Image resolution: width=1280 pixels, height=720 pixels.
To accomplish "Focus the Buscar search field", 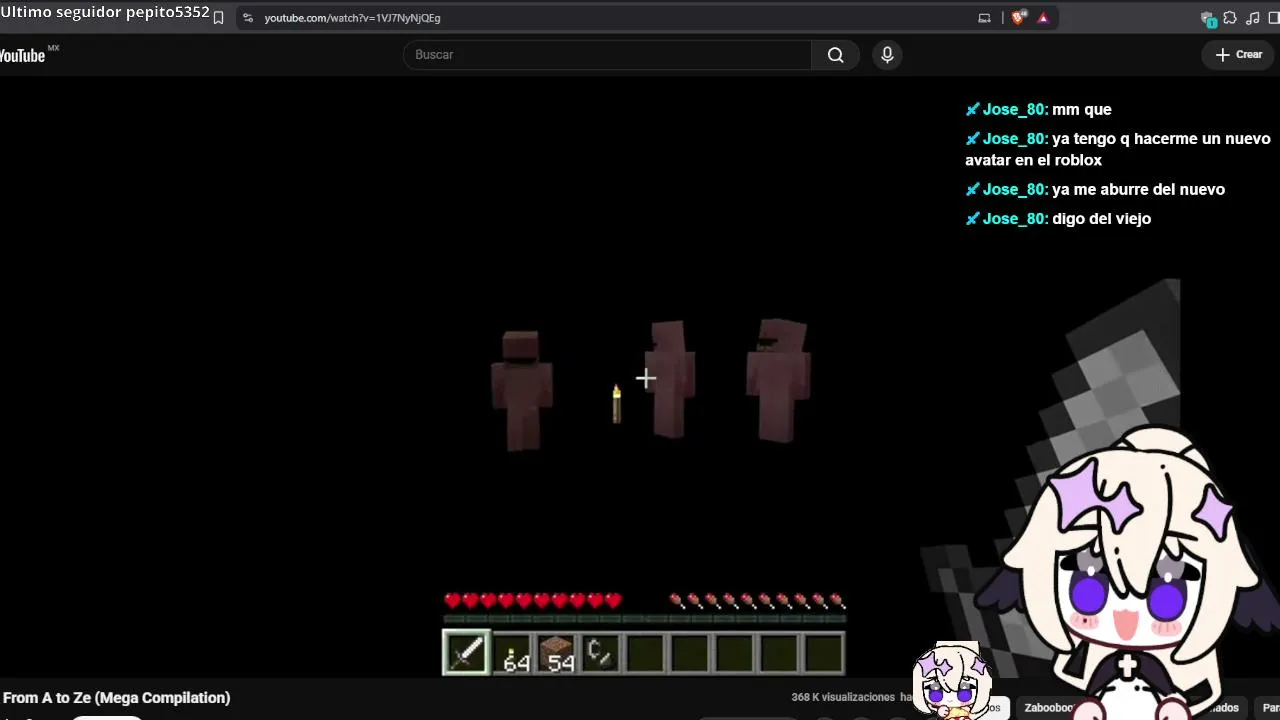I will [x=607, y=55].
